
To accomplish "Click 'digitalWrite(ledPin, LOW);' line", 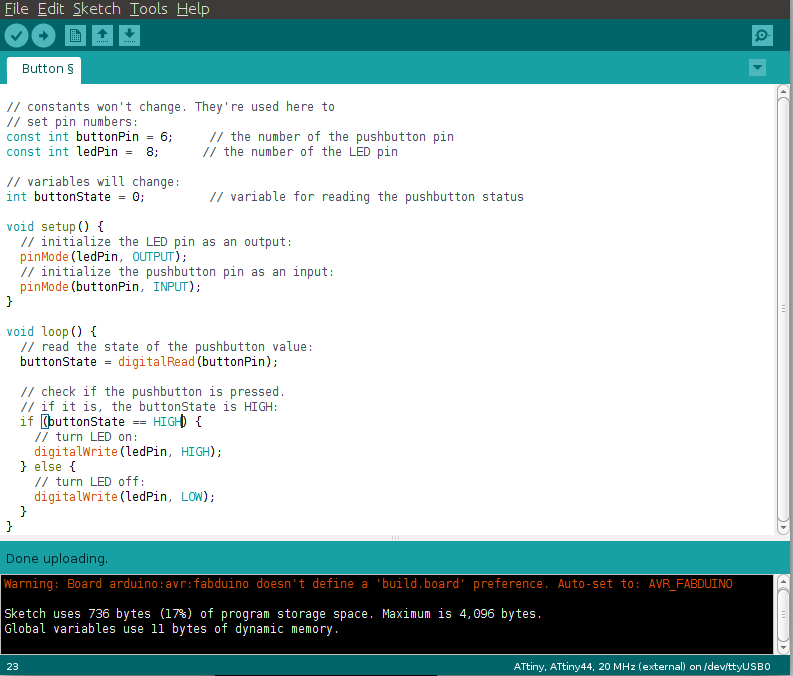I will (x=124, y=497).
